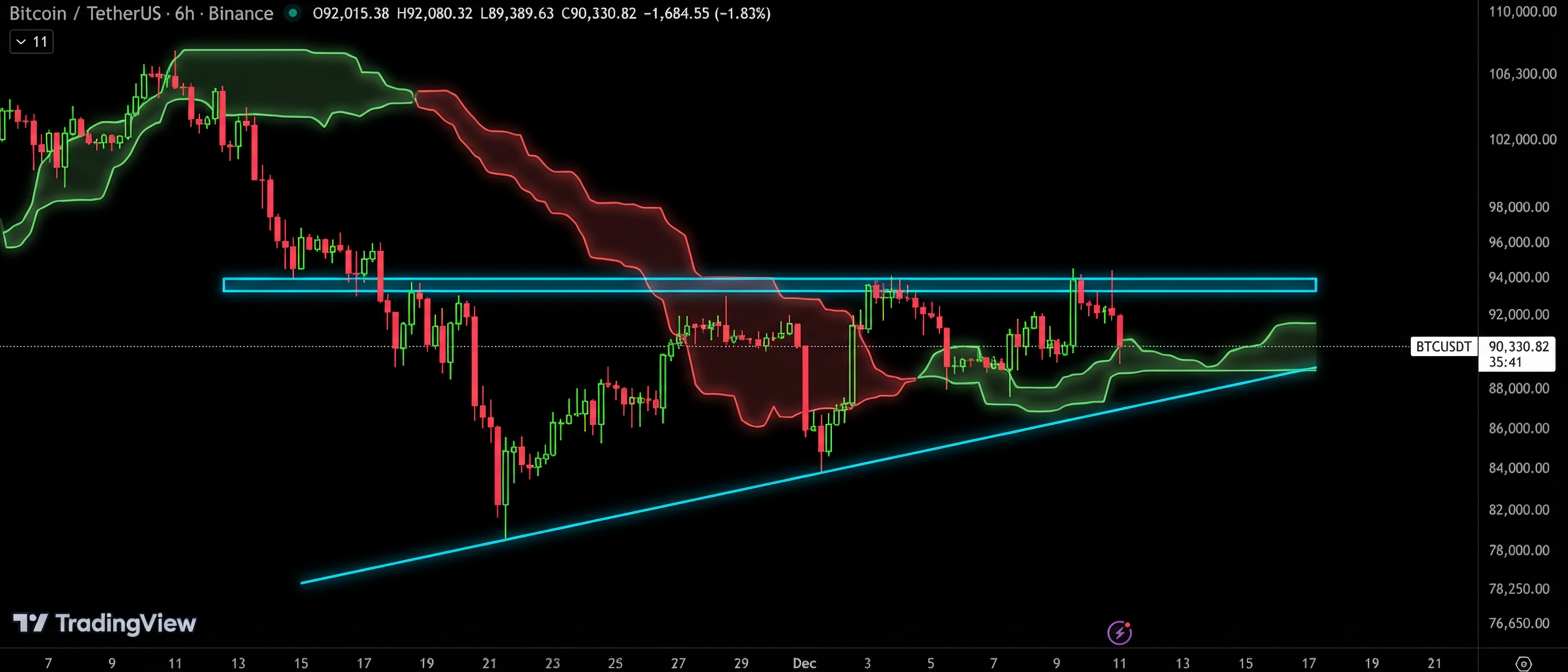Open chart settings hexagon gear icon
Screen dimensions: 1568x672
click(x=1523, y=663)
